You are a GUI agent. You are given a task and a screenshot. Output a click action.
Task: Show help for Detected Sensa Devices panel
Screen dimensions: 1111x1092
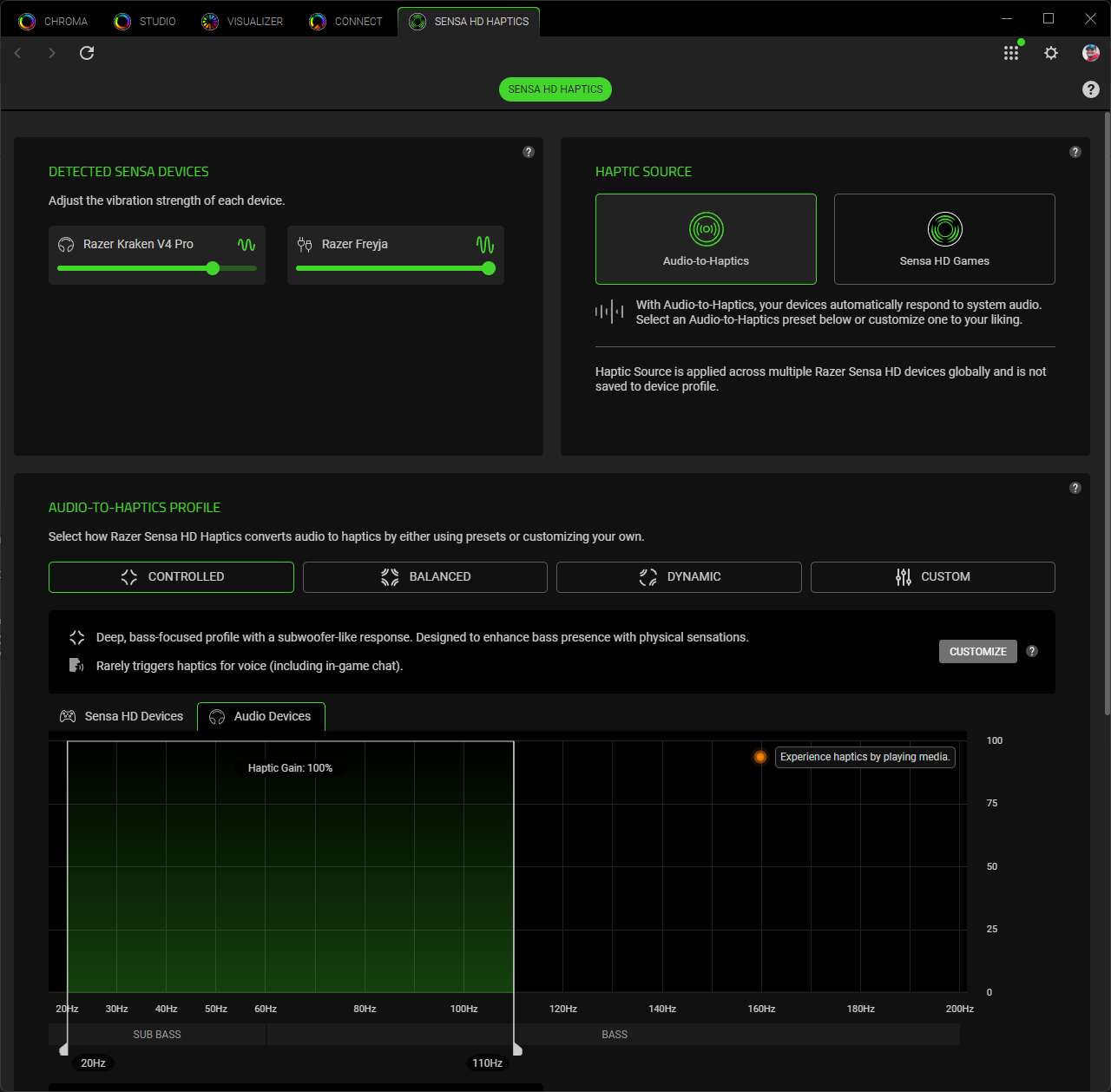pos(529,152)
